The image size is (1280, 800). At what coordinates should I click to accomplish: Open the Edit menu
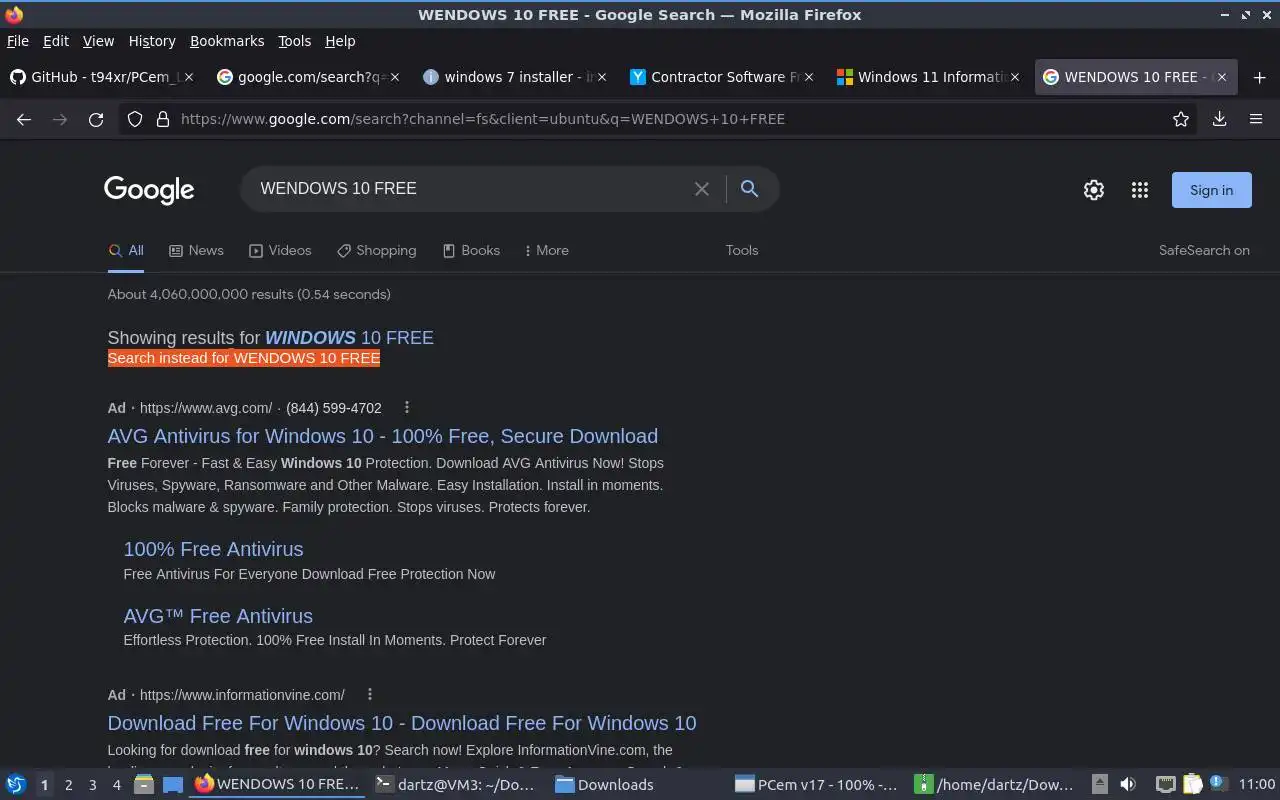(x=56, y=41)
